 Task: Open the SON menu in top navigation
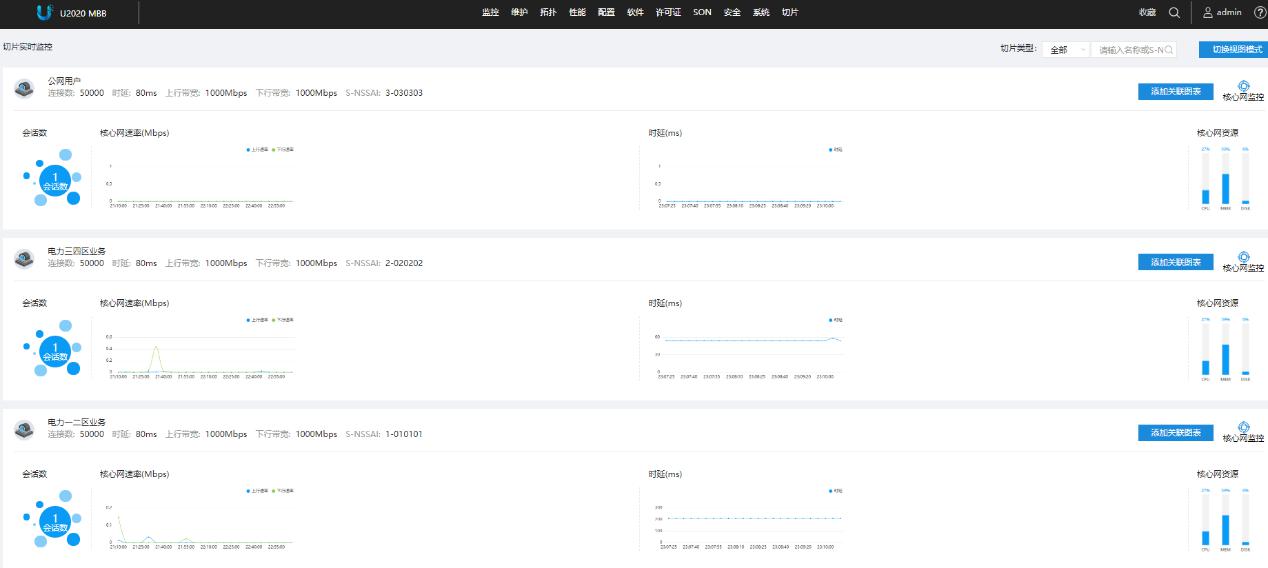tap(702, 13)
